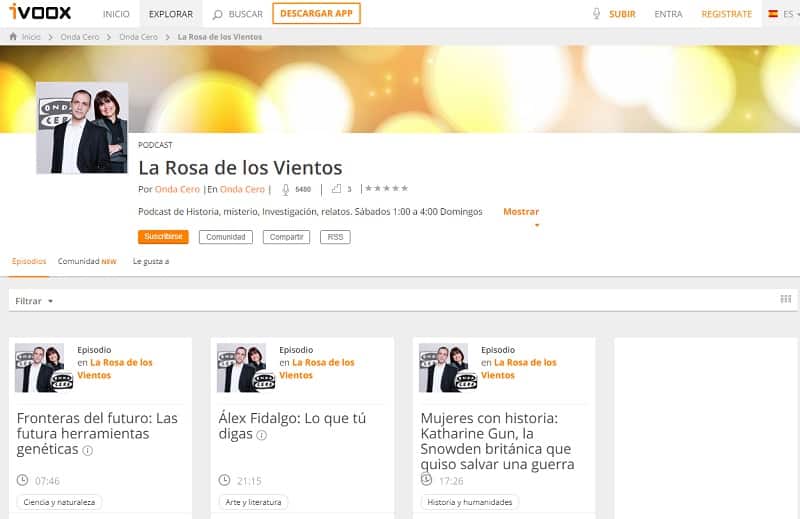
Task: Click info icon next to 'digas'
Action: 261,435
